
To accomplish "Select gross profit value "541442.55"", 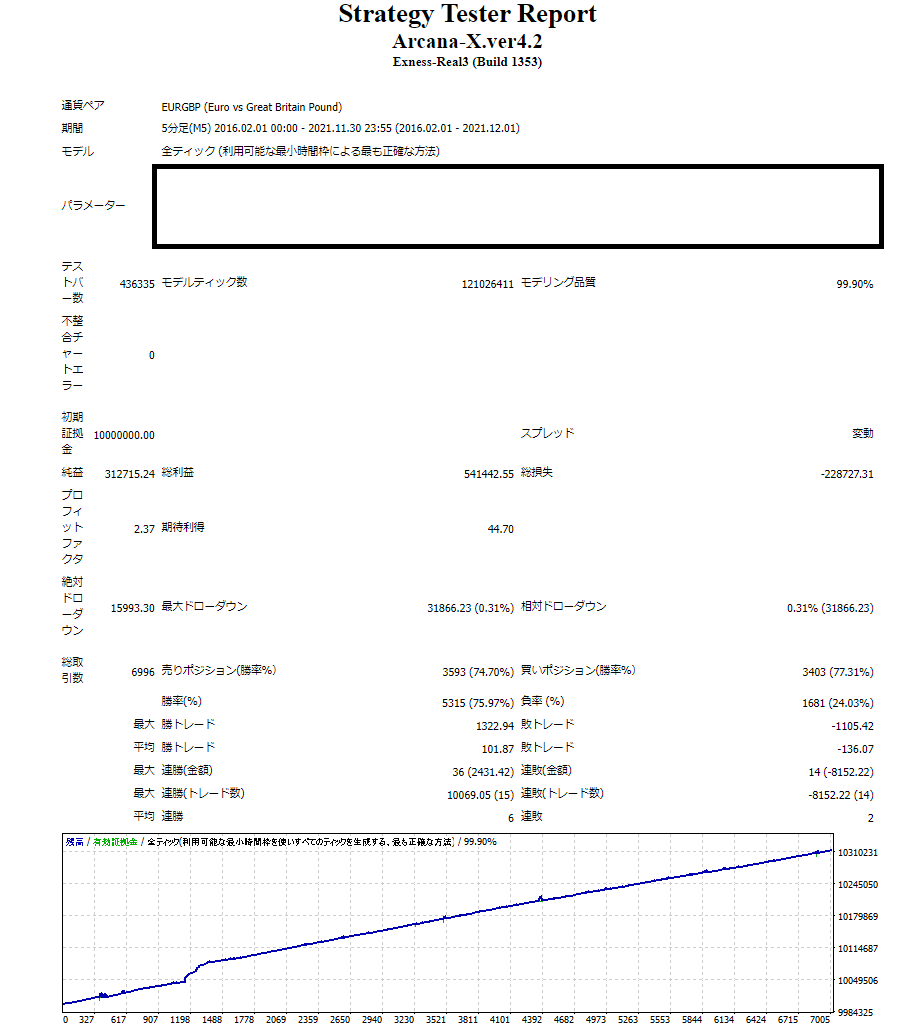I will coord(489,474).
